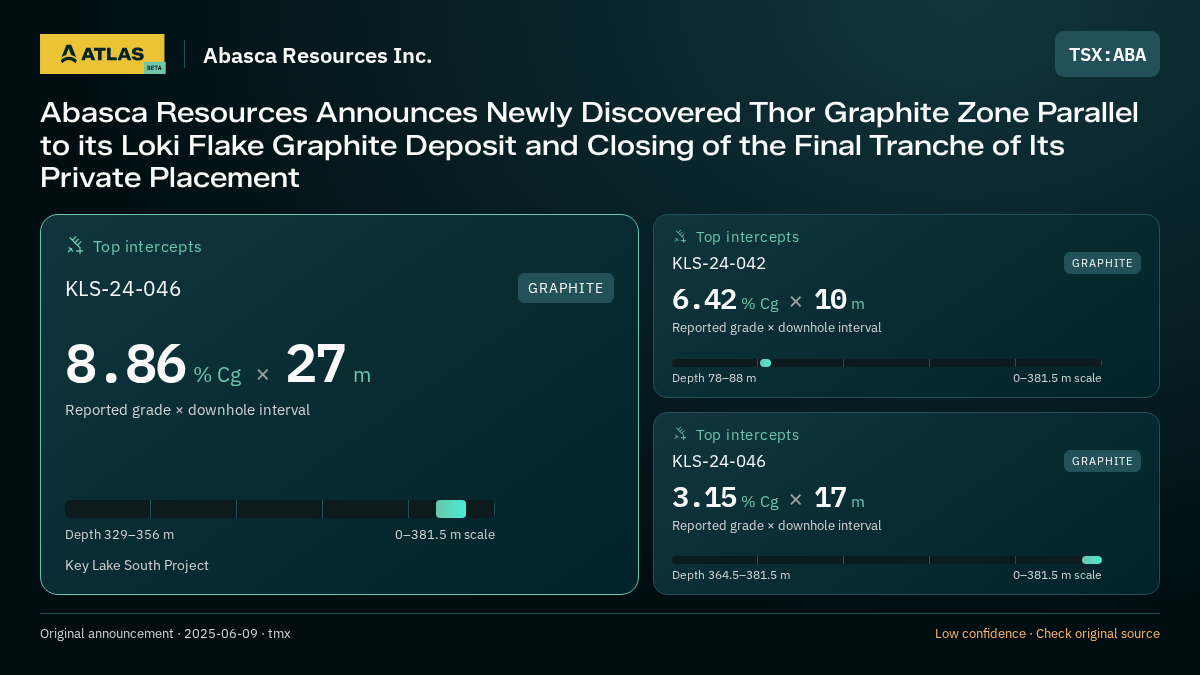Click the 8.86 grade value

[x=126, y=364]
